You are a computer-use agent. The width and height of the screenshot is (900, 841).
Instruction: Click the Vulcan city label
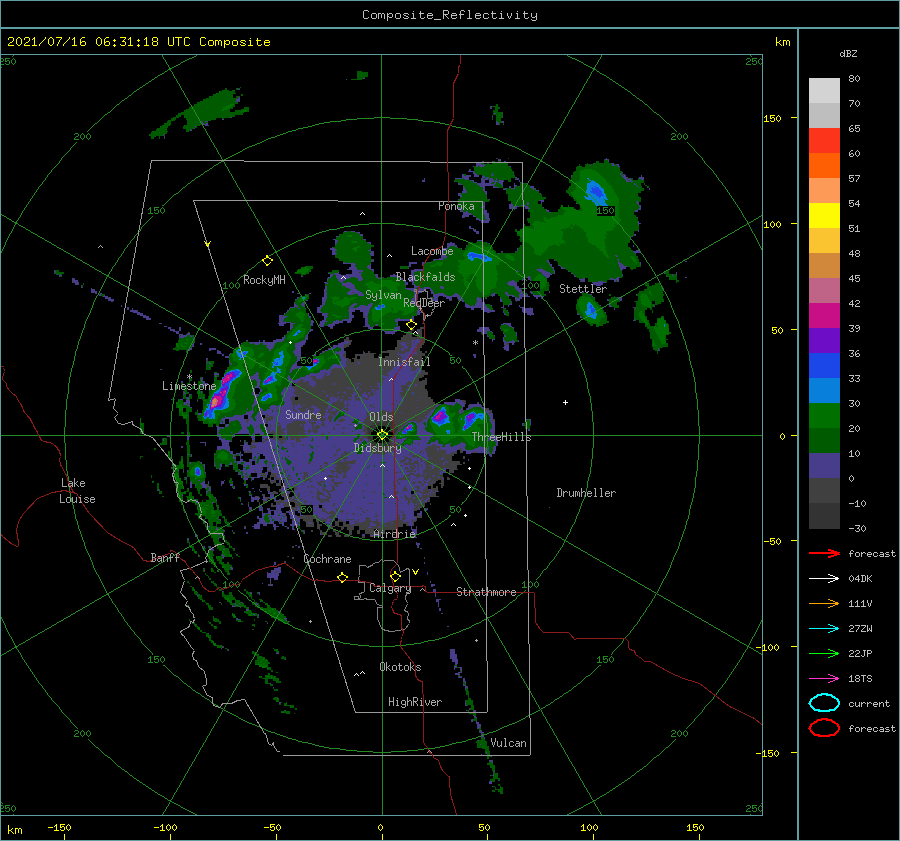(x=508, y=743)
